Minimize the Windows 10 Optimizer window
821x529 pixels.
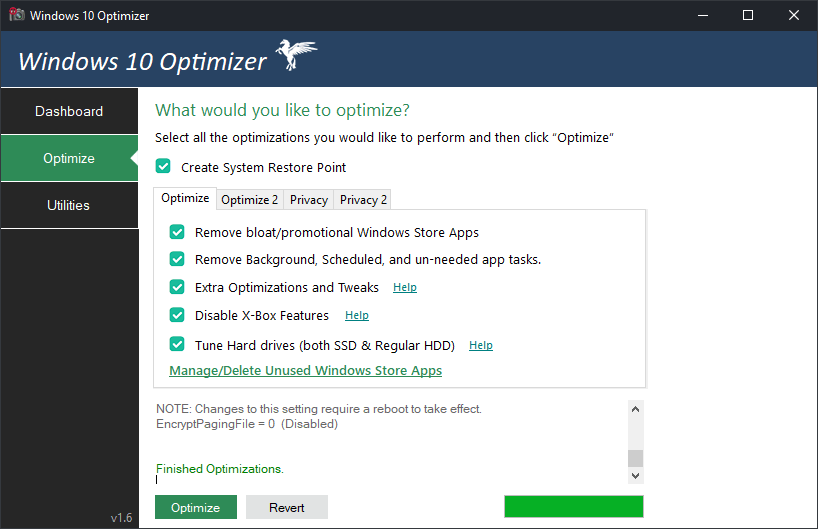point(703,15)
